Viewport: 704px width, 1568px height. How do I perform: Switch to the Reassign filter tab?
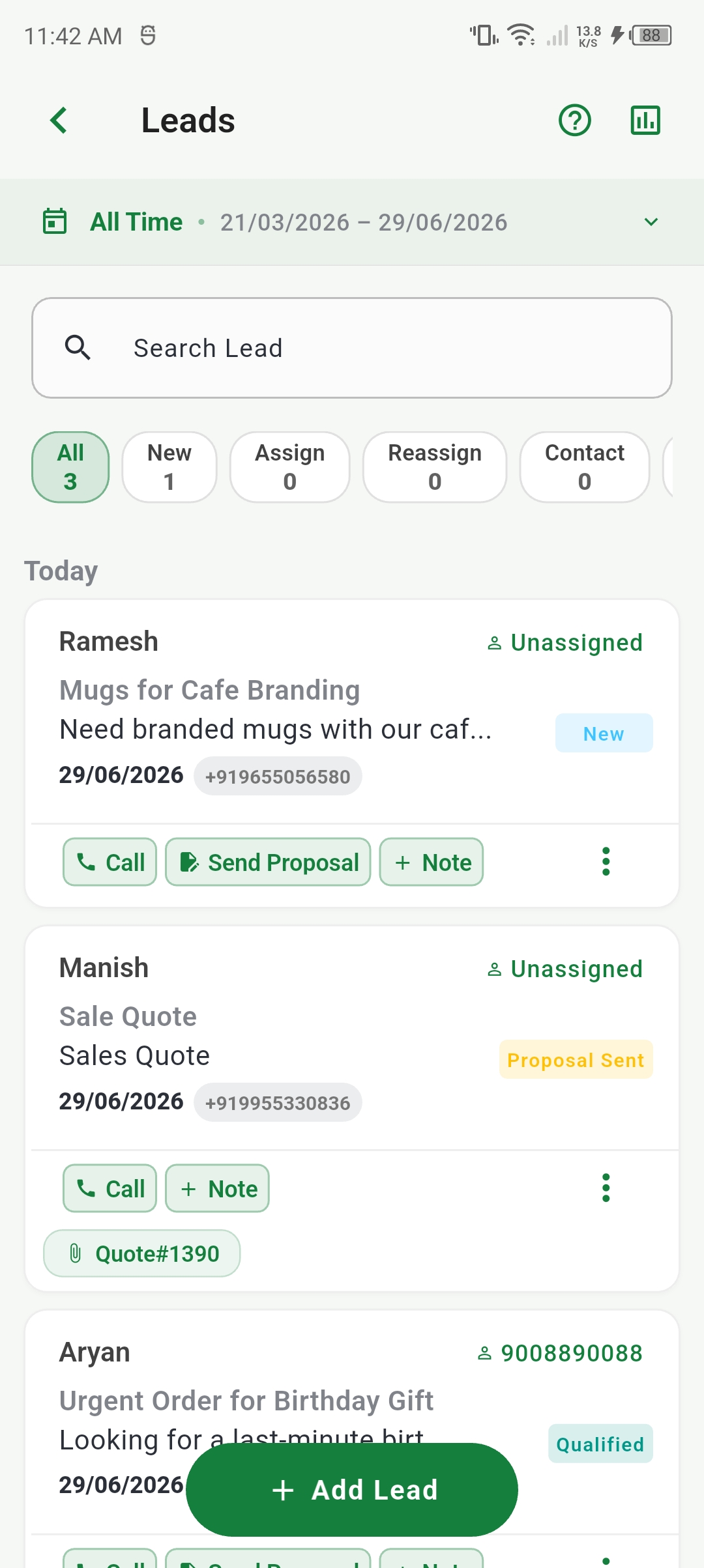tap(435, 467)
